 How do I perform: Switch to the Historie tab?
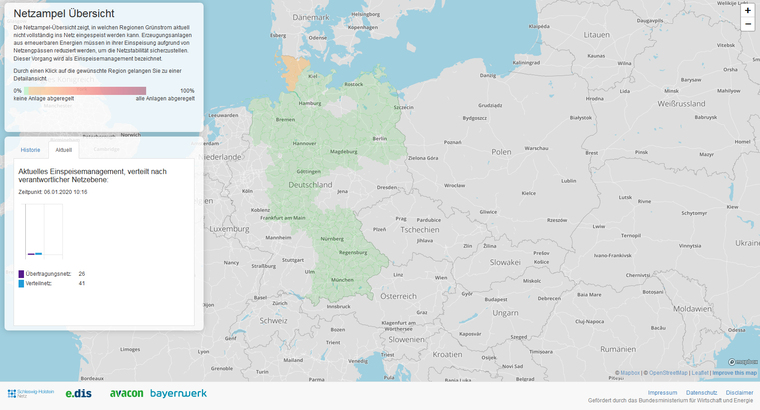click(31, 149)
